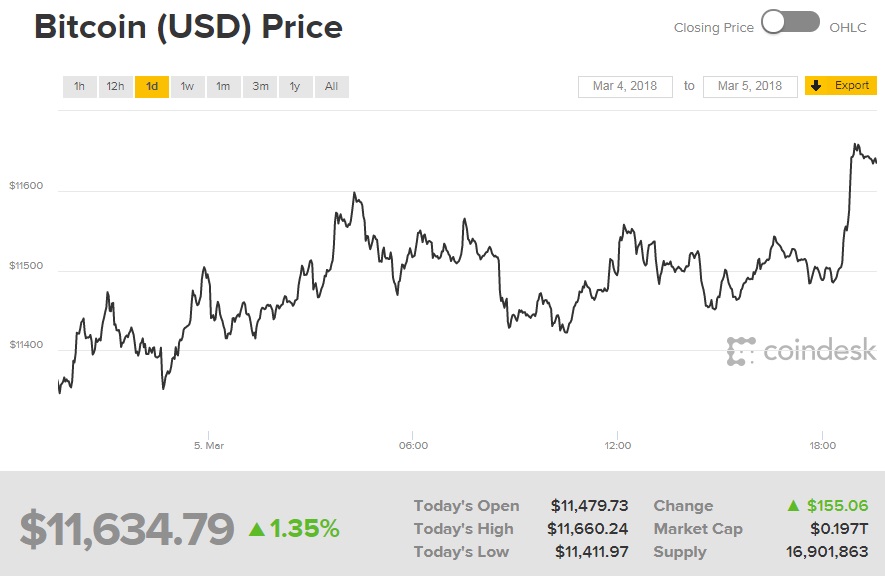Select the 1y yearly range
885x576 pixels.
point(295,86)
